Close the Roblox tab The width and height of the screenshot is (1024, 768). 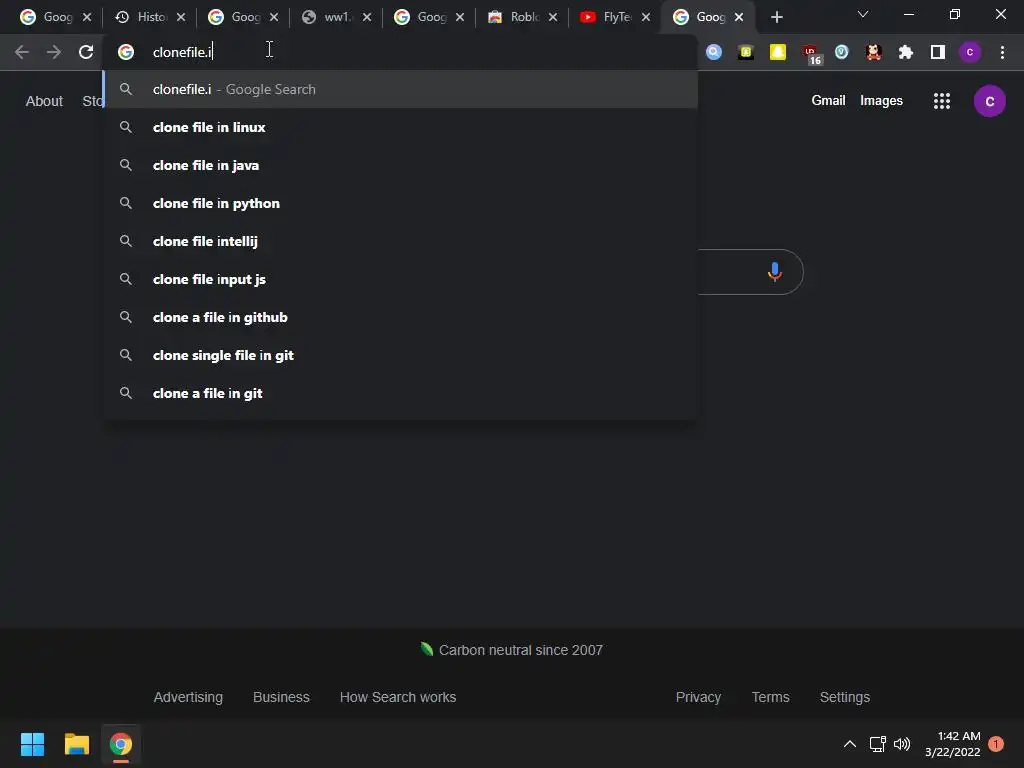(553, 17)
